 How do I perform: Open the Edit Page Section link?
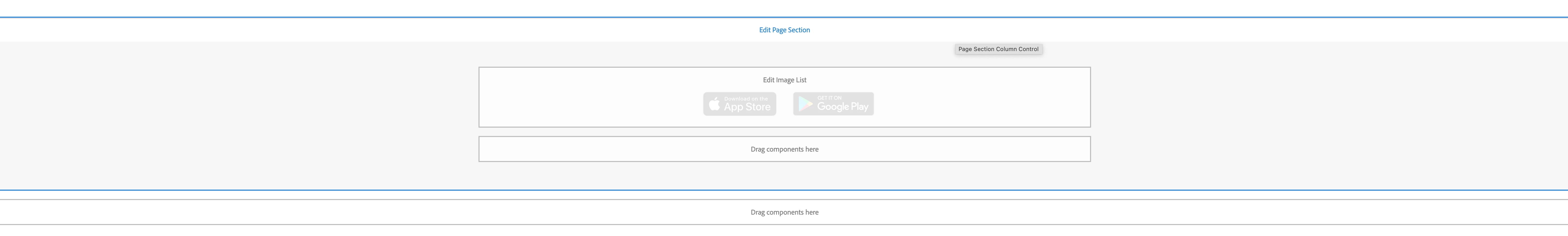[x=784, y=30]
